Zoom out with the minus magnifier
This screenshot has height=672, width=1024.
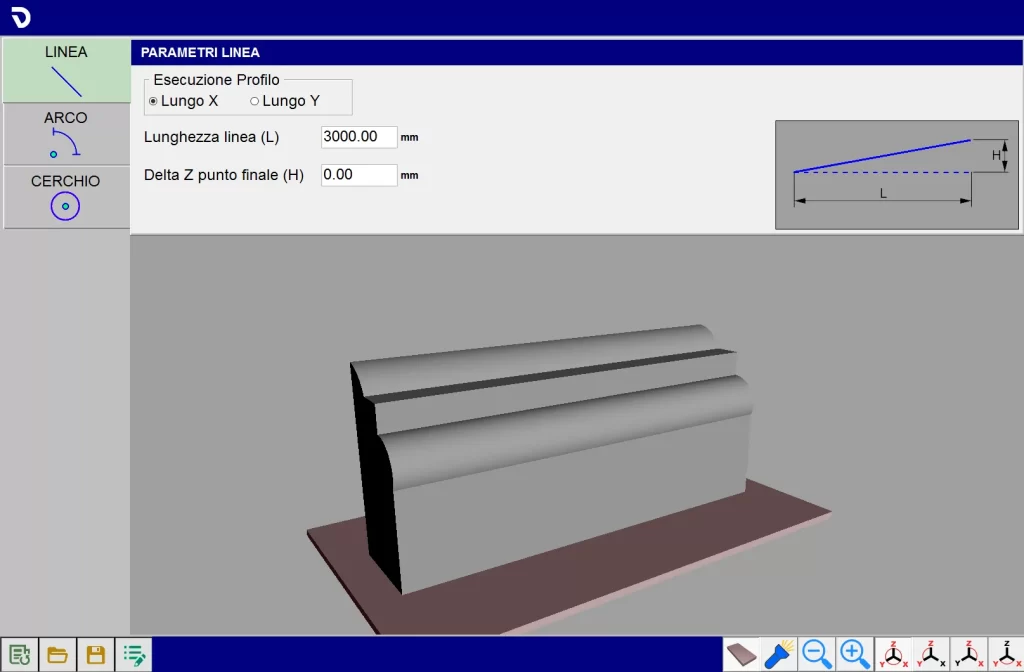(817, 654)
